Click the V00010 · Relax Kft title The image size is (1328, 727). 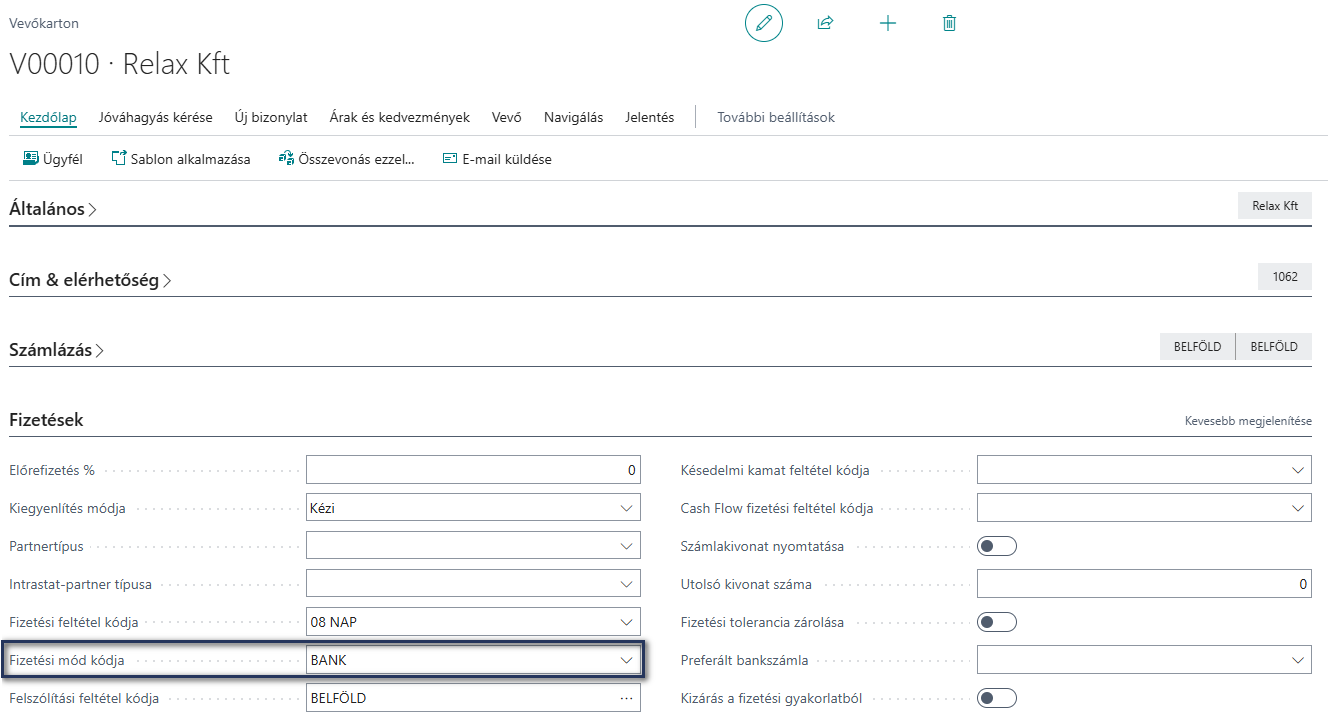tap(119, 64)
